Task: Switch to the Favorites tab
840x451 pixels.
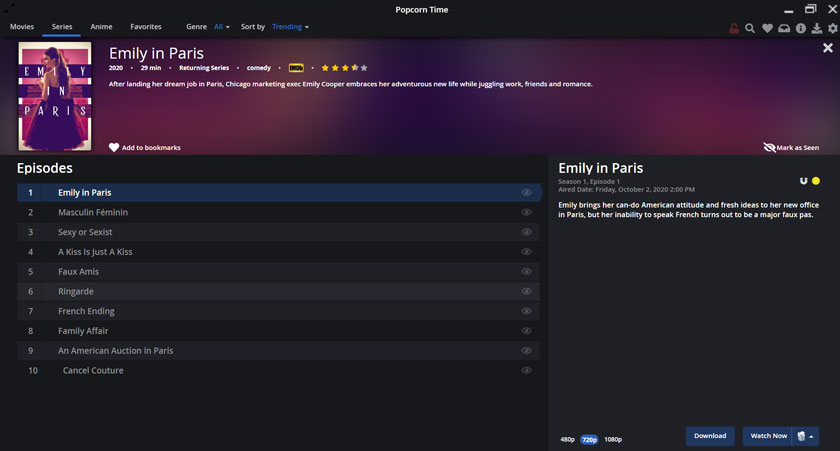Action: pyautogui.click(x=146, y=27)
